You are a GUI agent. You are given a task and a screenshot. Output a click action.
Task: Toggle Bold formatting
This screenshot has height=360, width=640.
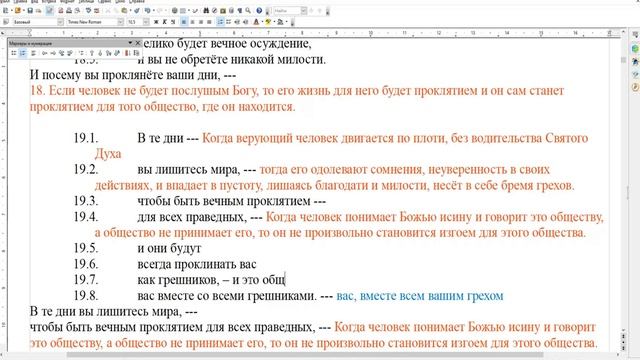click(156, 22)
